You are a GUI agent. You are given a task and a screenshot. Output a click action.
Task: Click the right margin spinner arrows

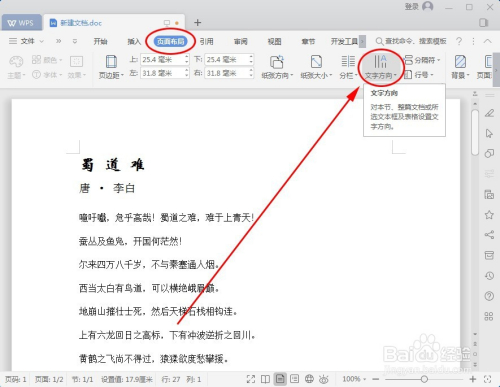click(251, 73)
